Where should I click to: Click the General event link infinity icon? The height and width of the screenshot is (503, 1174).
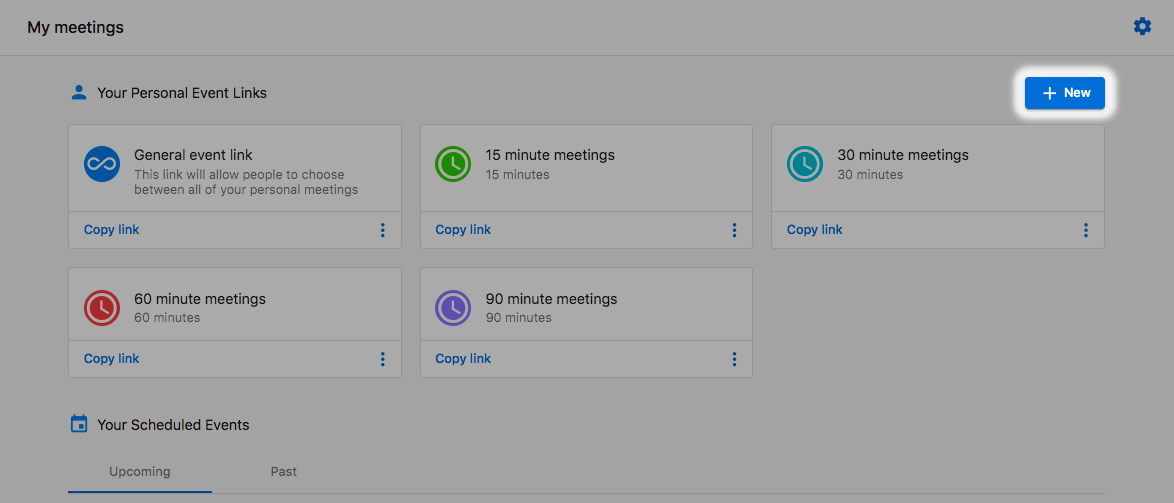(102, 164)
